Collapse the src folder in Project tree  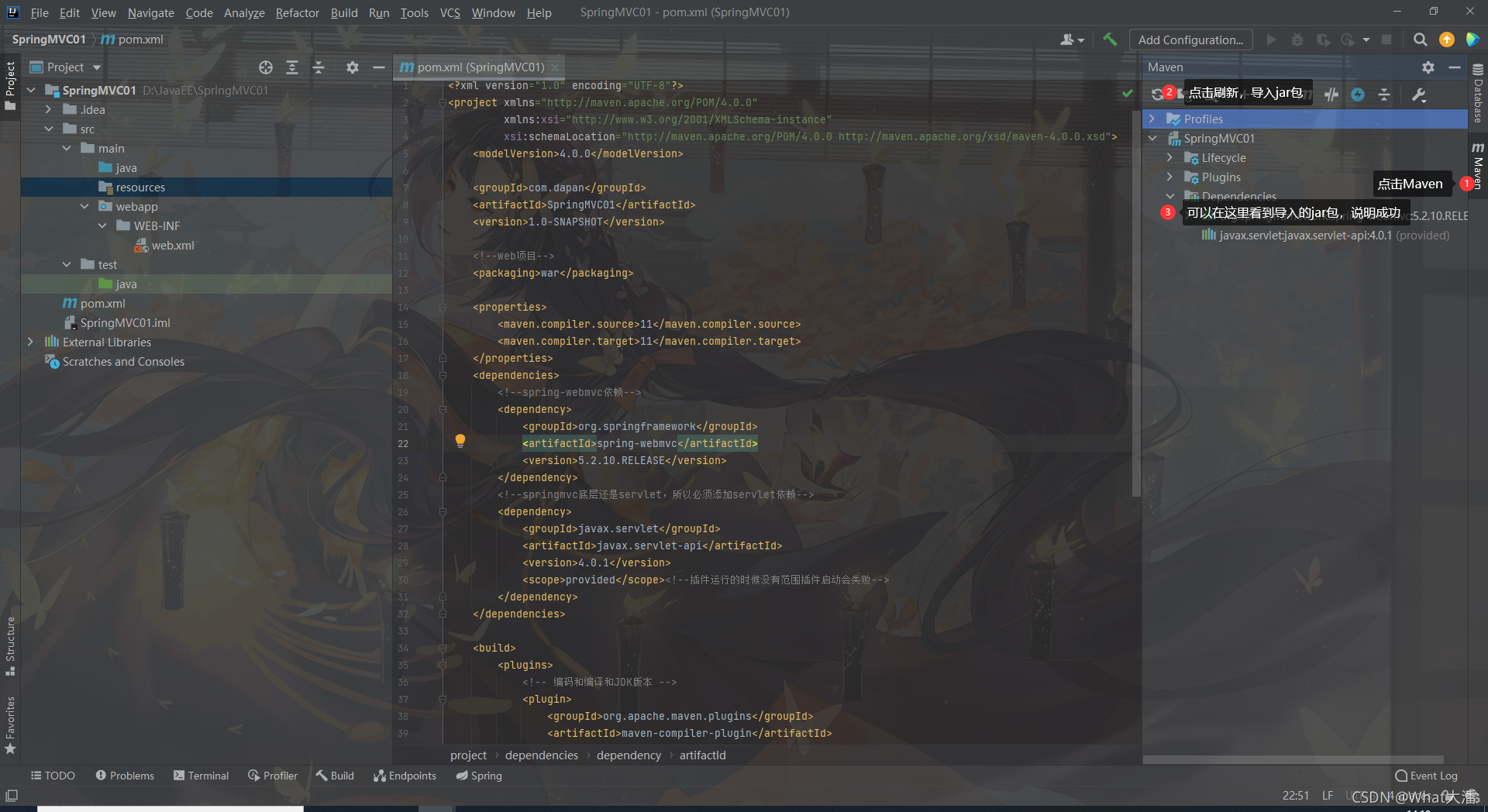click(x=48, y=129)
